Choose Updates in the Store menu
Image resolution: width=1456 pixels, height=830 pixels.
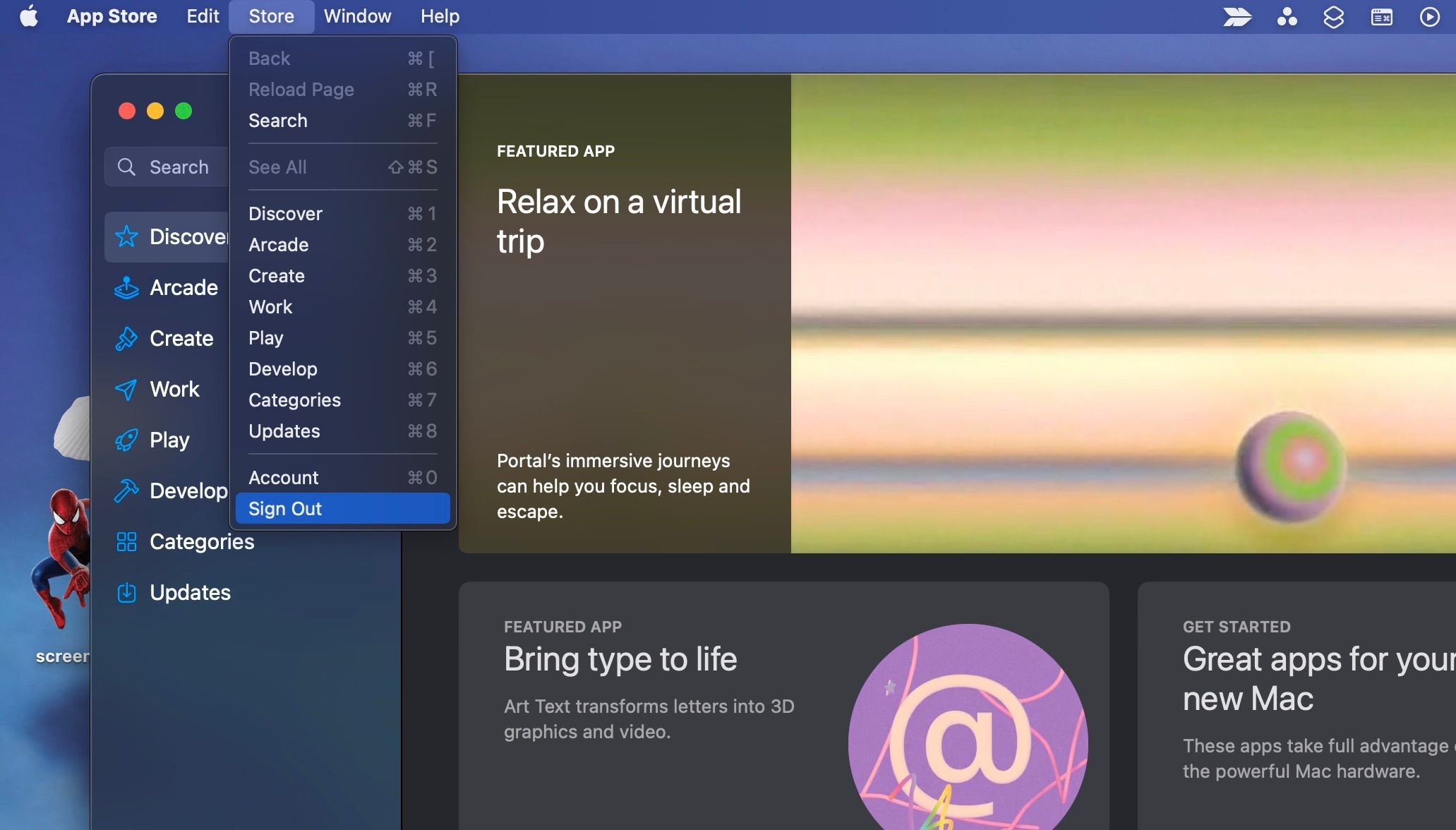pos(343,431)
